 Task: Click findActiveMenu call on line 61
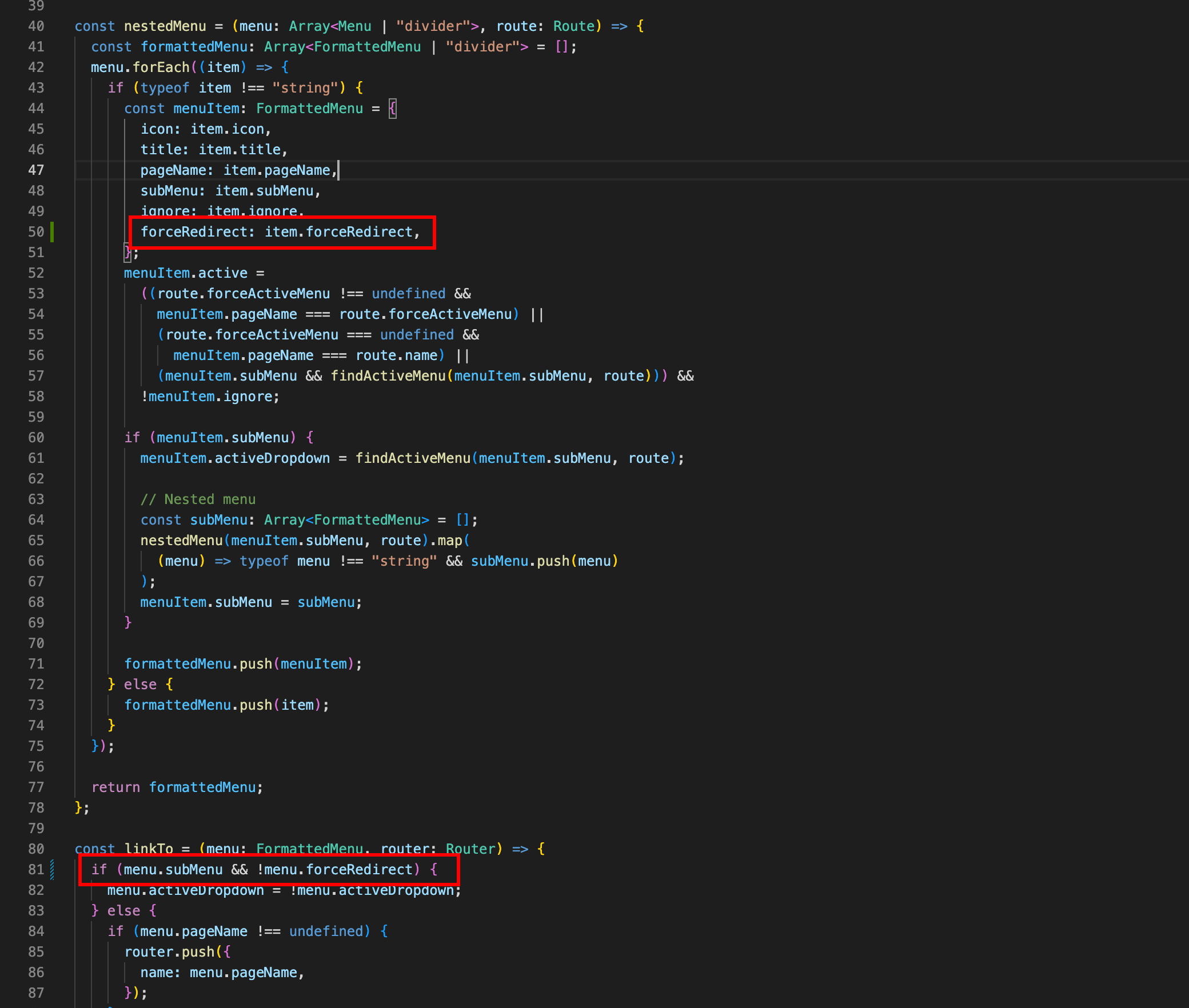tap(413, 458)
